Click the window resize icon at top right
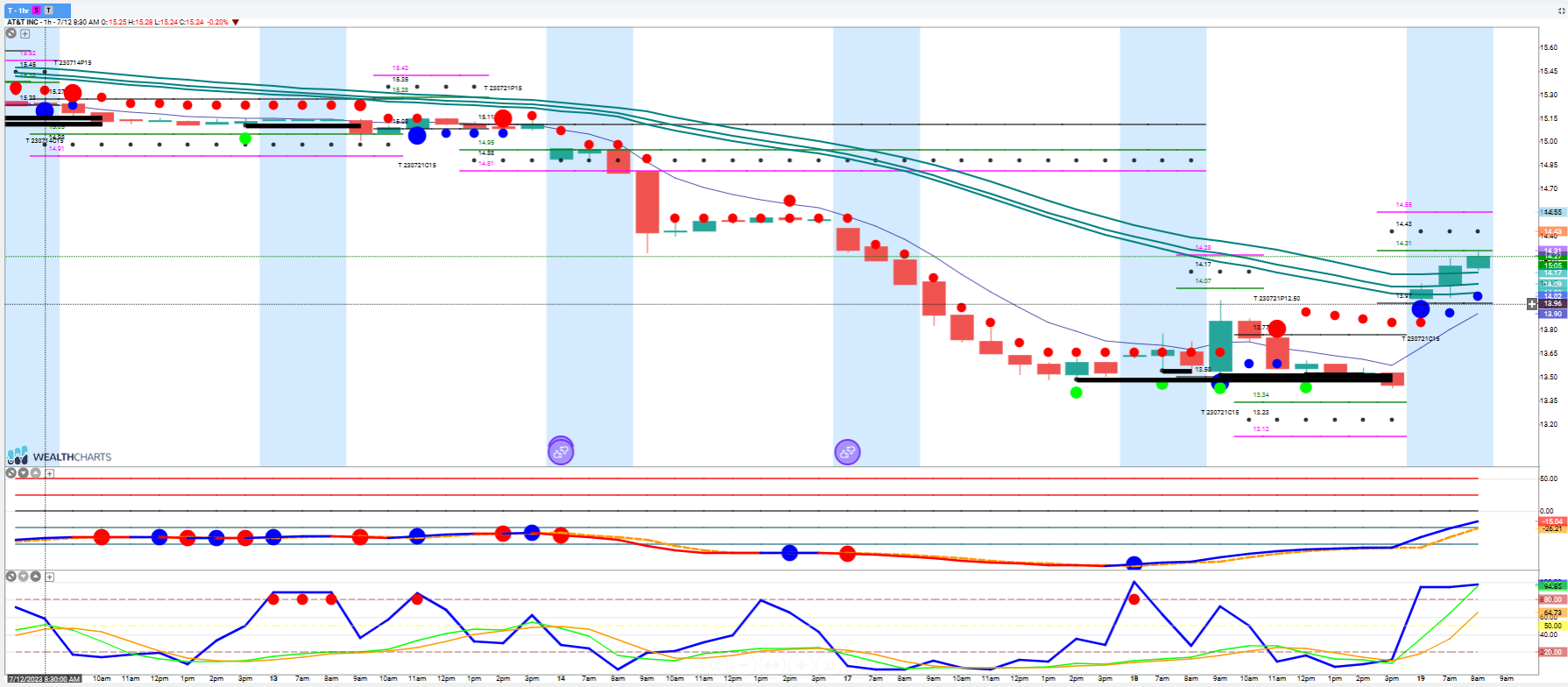Viewport: 1568px width, 687px height. tap(1562, 11)
